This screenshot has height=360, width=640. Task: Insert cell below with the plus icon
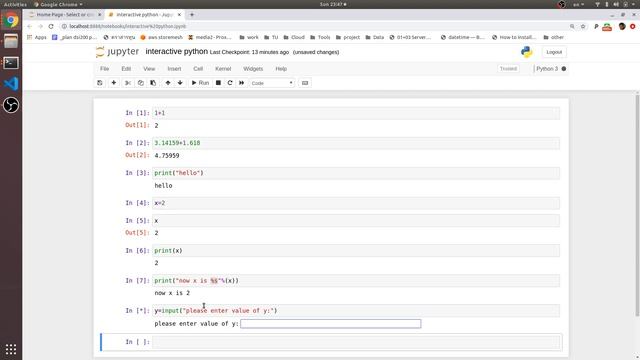pos(113,83)
